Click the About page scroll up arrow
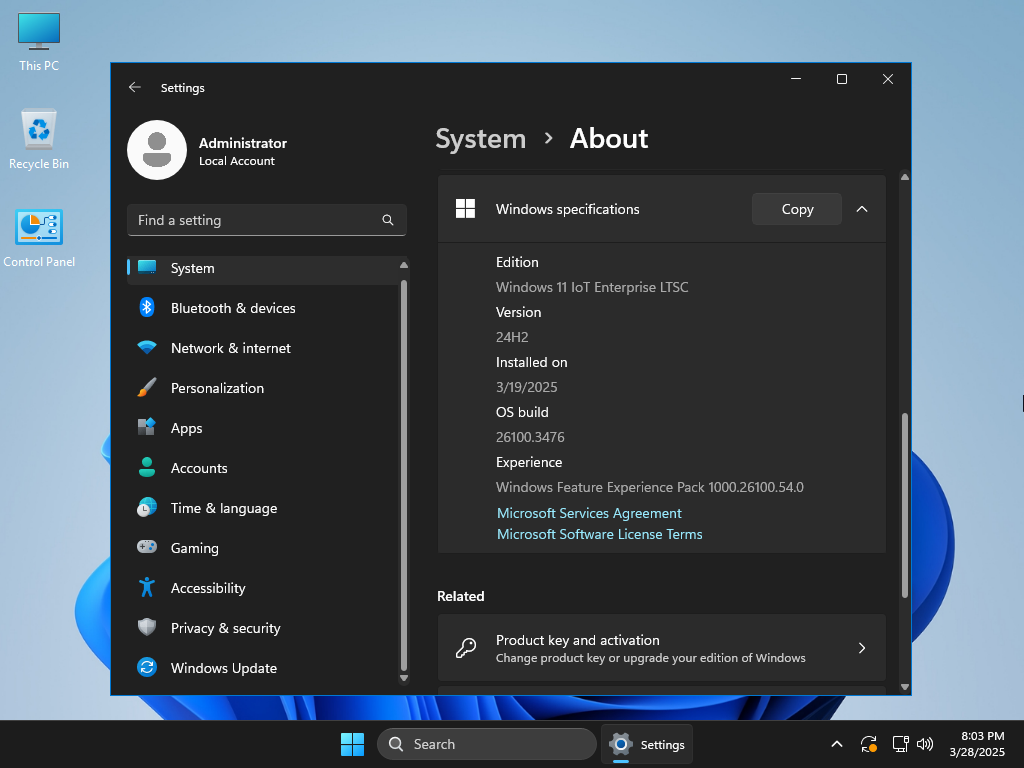1024x768 pixels. (x=904, y=176)
